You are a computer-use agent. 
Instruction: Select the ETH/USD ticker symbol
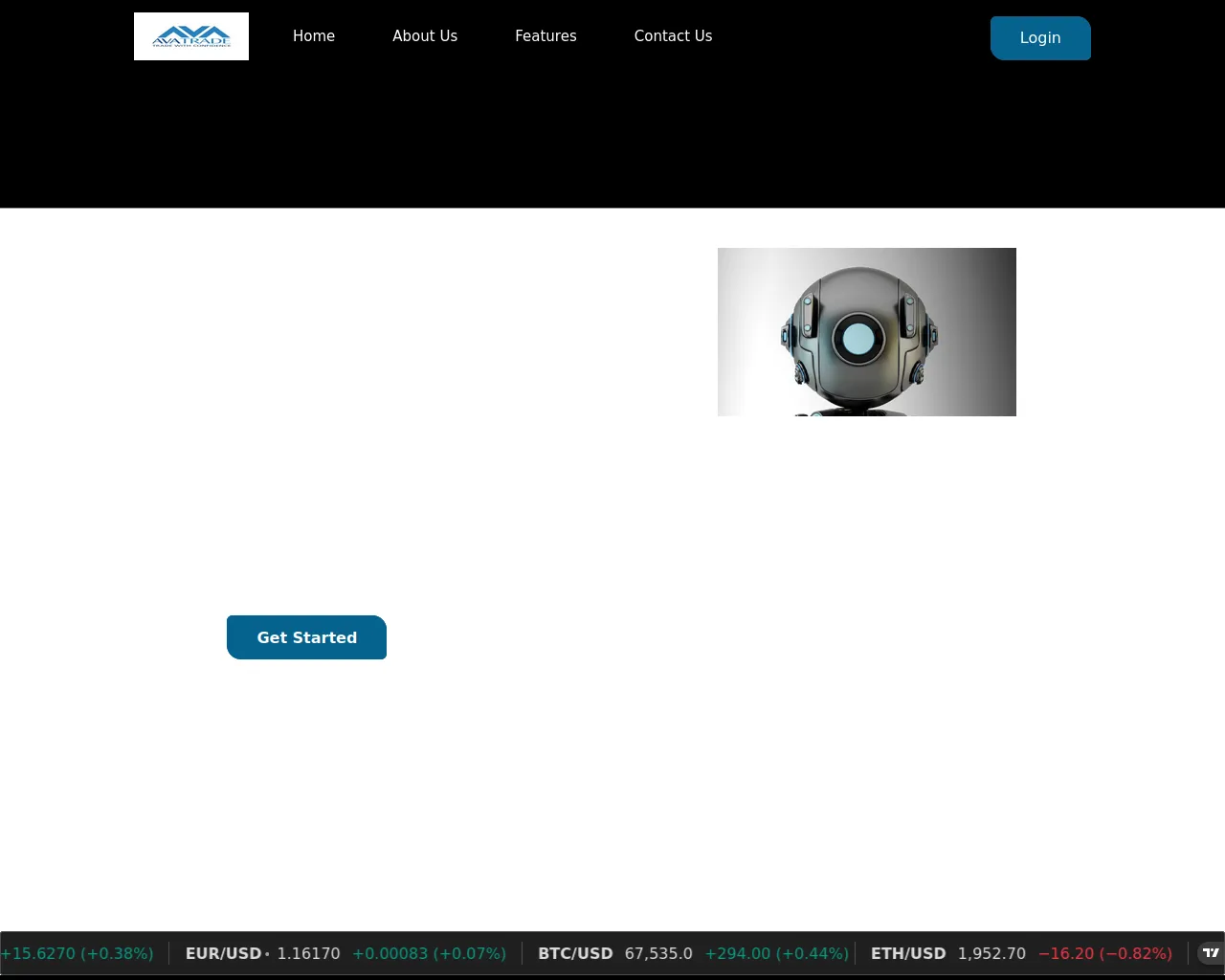907,954
